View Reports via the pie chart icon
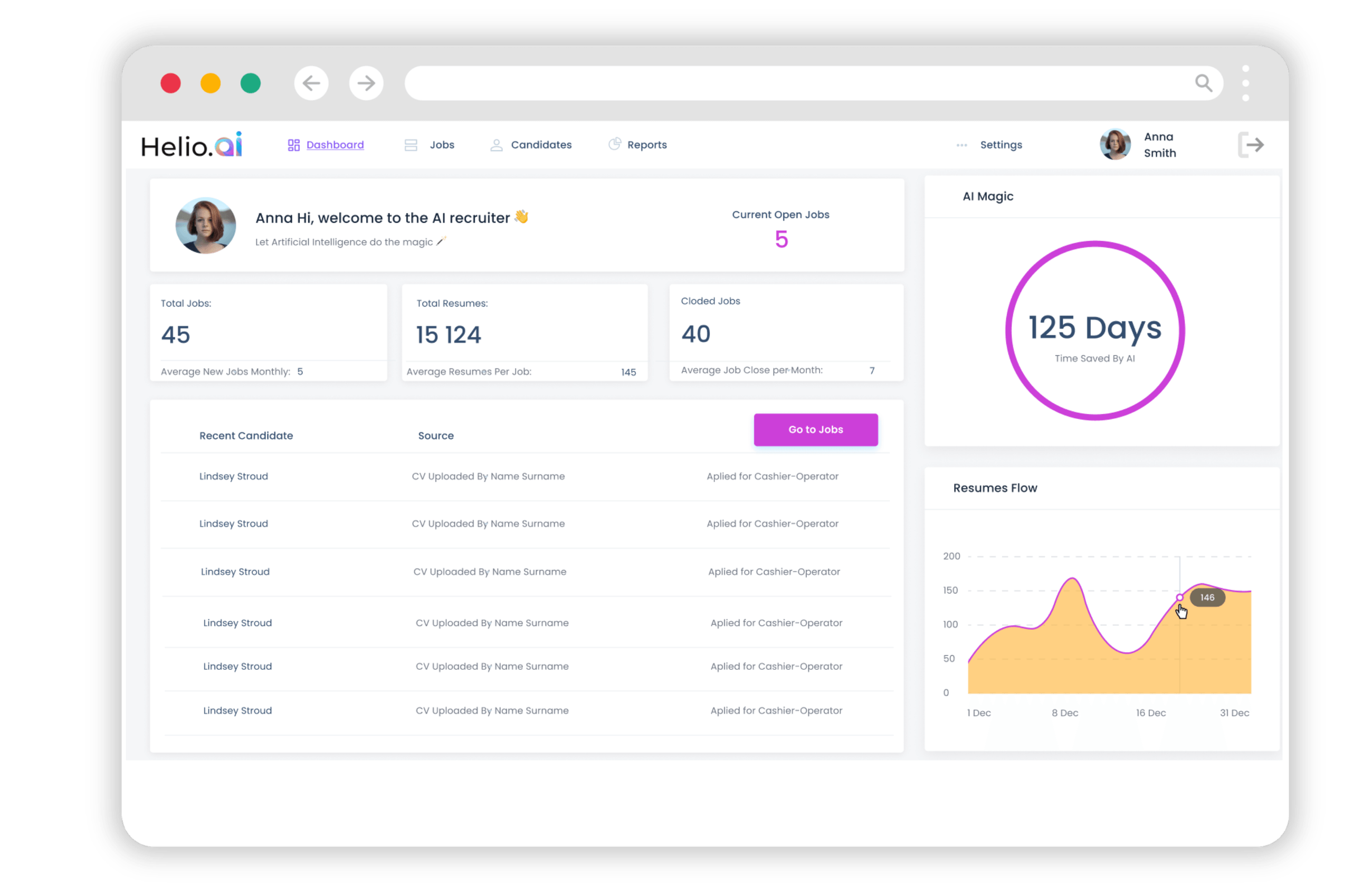Screen dimensions: 1372x892 pos(614,144)
